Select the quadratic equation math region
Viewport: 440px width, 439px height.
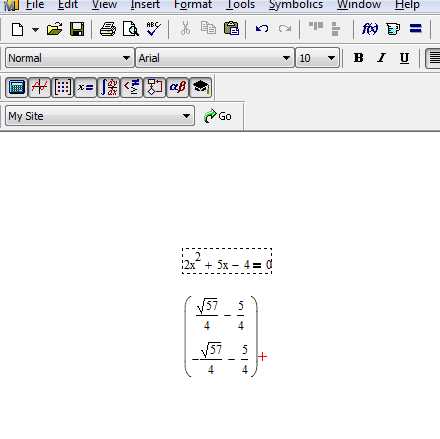coord(227,261)
